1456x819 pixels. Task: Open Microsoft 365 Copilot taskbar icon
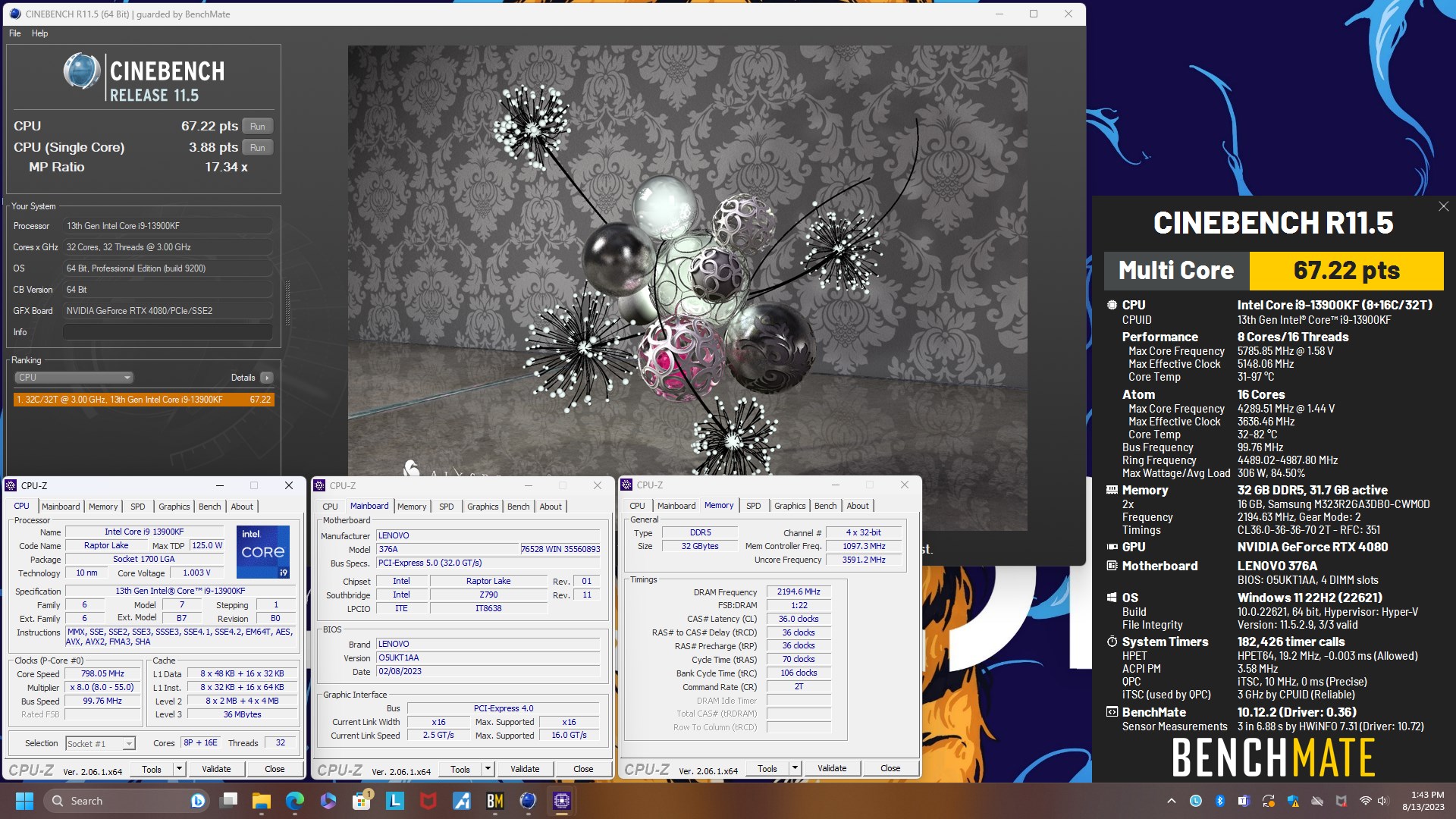328,801
